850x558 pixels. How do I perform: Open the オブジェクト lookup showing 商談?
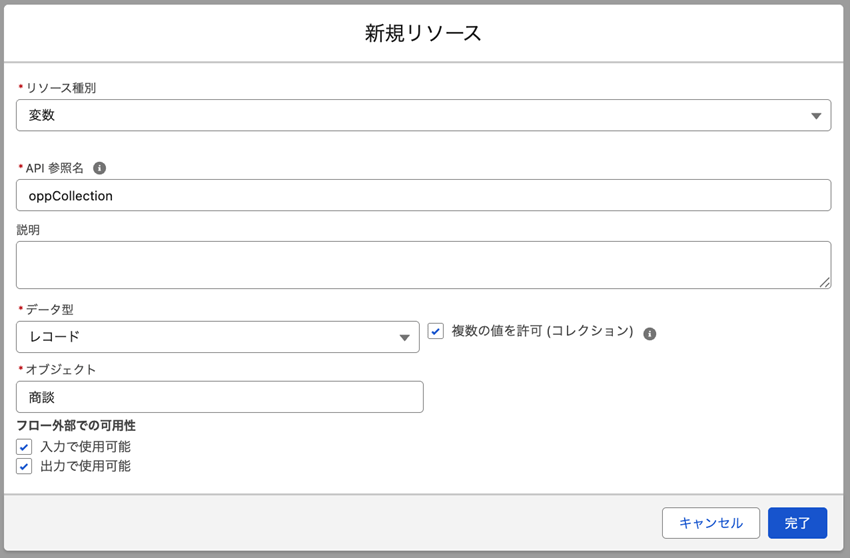pos(219,397)
